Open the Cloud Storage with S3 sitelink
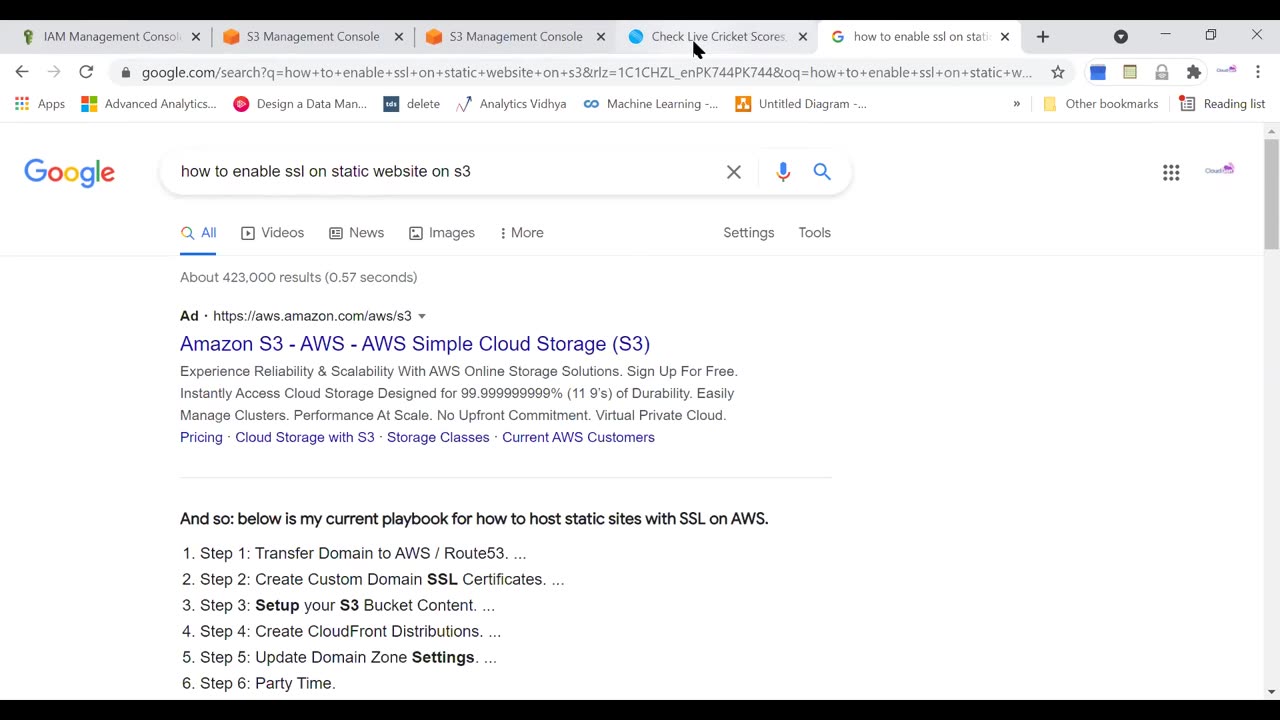The width and height of the screenshot is (1280, 720). click(305, 437)
